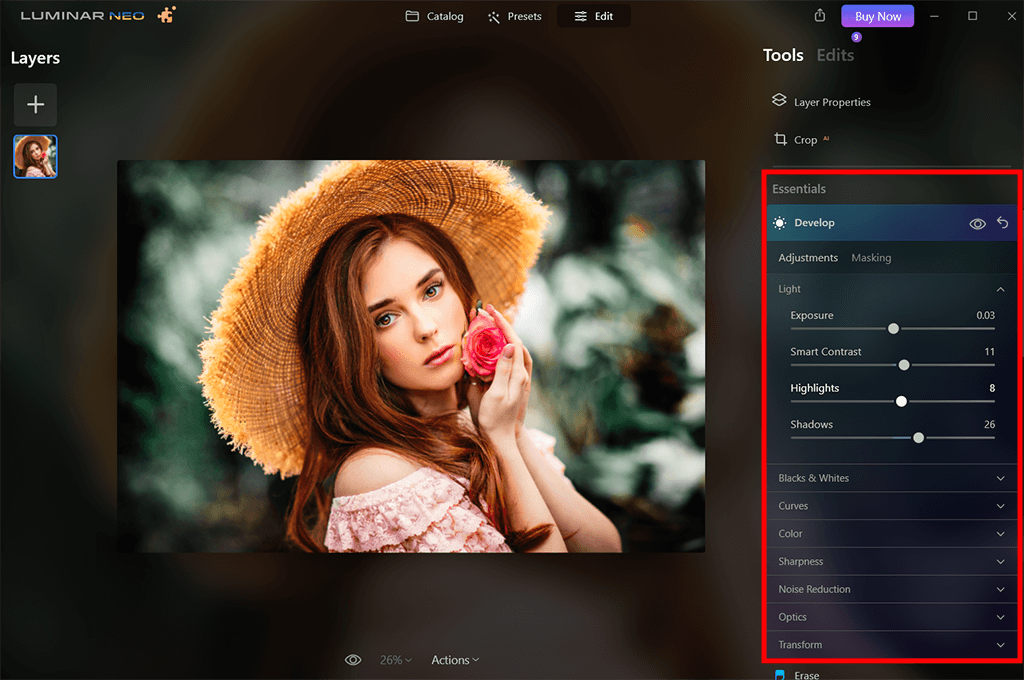The width and height of the screenshot is (1024, 680).
Task: Click the Essentials section heading
Action: click(x=799, y=189)
